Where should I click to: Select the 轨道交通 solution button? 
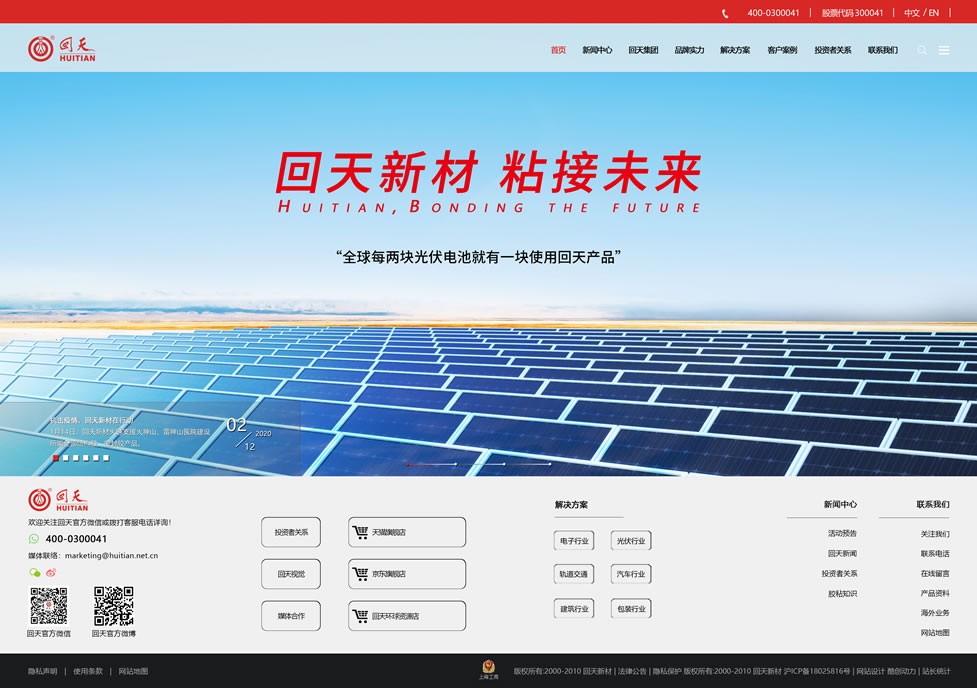coord(574,574)
